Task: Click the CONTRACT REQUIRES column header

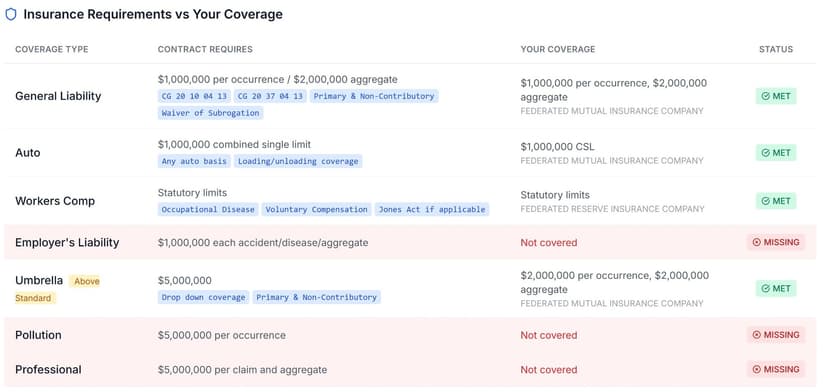Action: (x=205, y=50)
